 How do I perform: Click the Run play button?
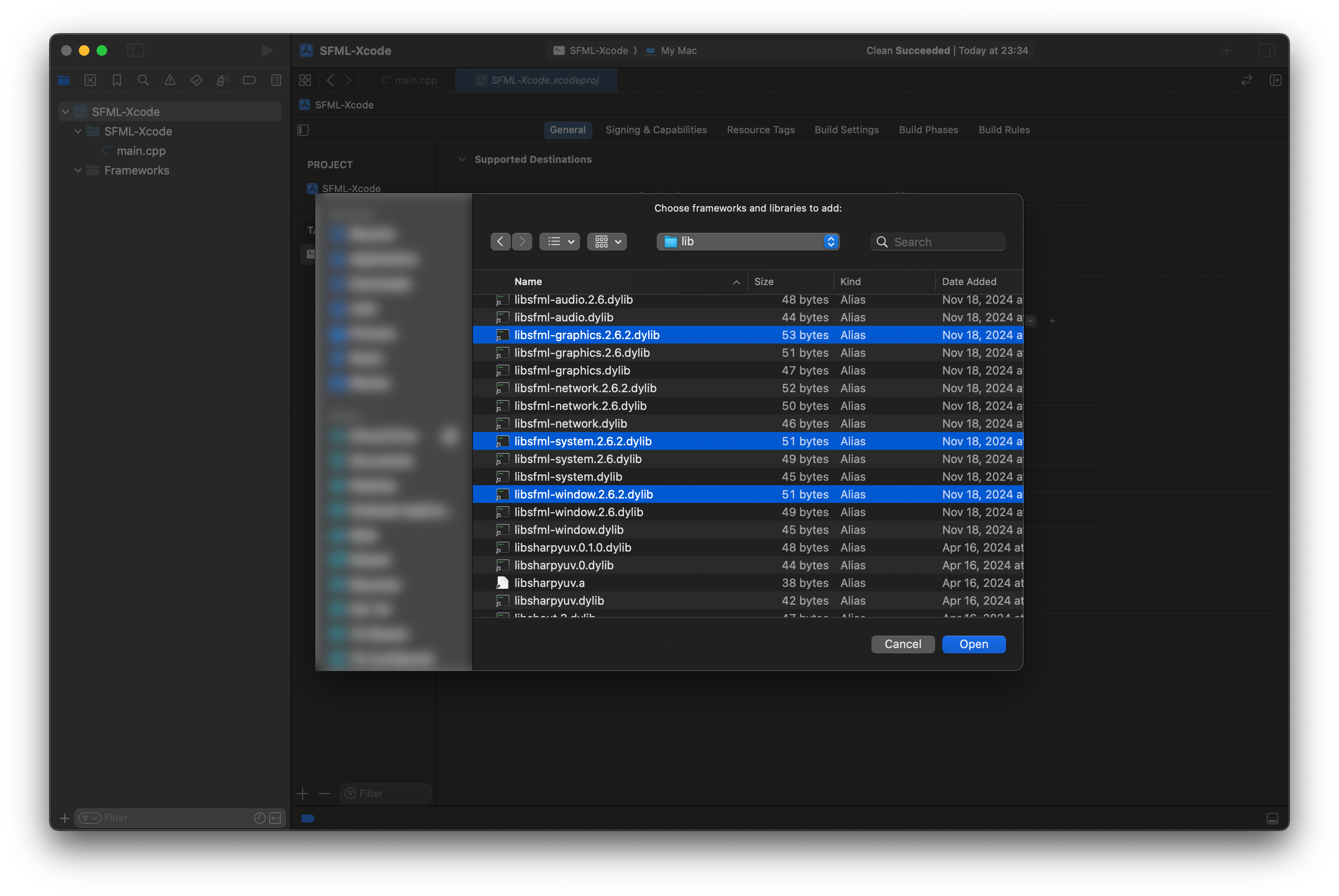pos(266,50)
